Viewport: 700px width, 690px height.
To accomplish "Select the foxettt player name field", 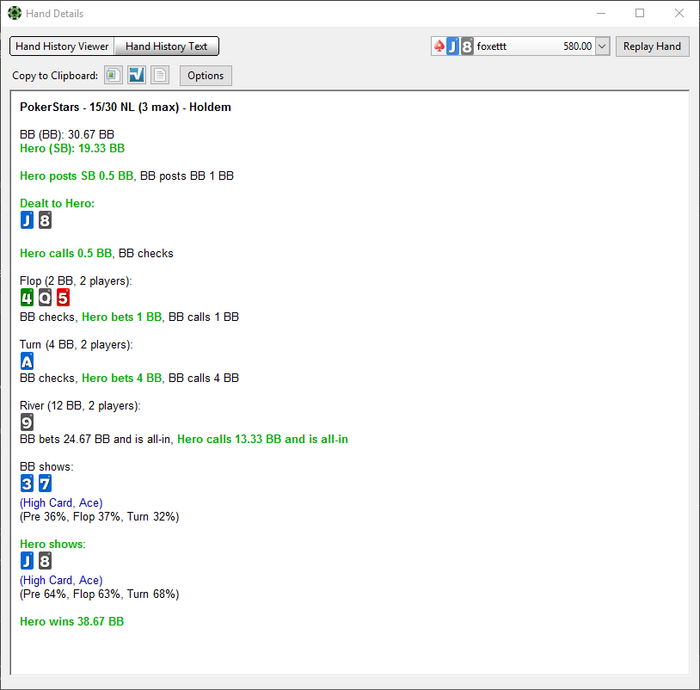I will [x=492, y=46].
